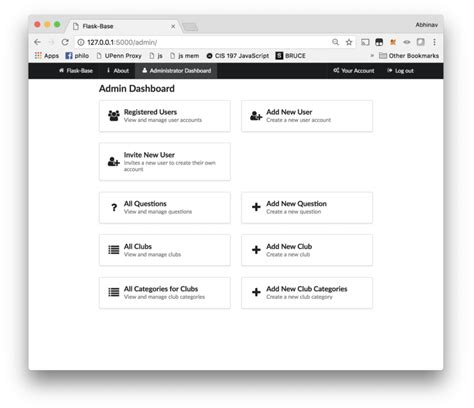Open the Add New Club card
This screenshot has height=408, width=474.
(x=307, y=250)
